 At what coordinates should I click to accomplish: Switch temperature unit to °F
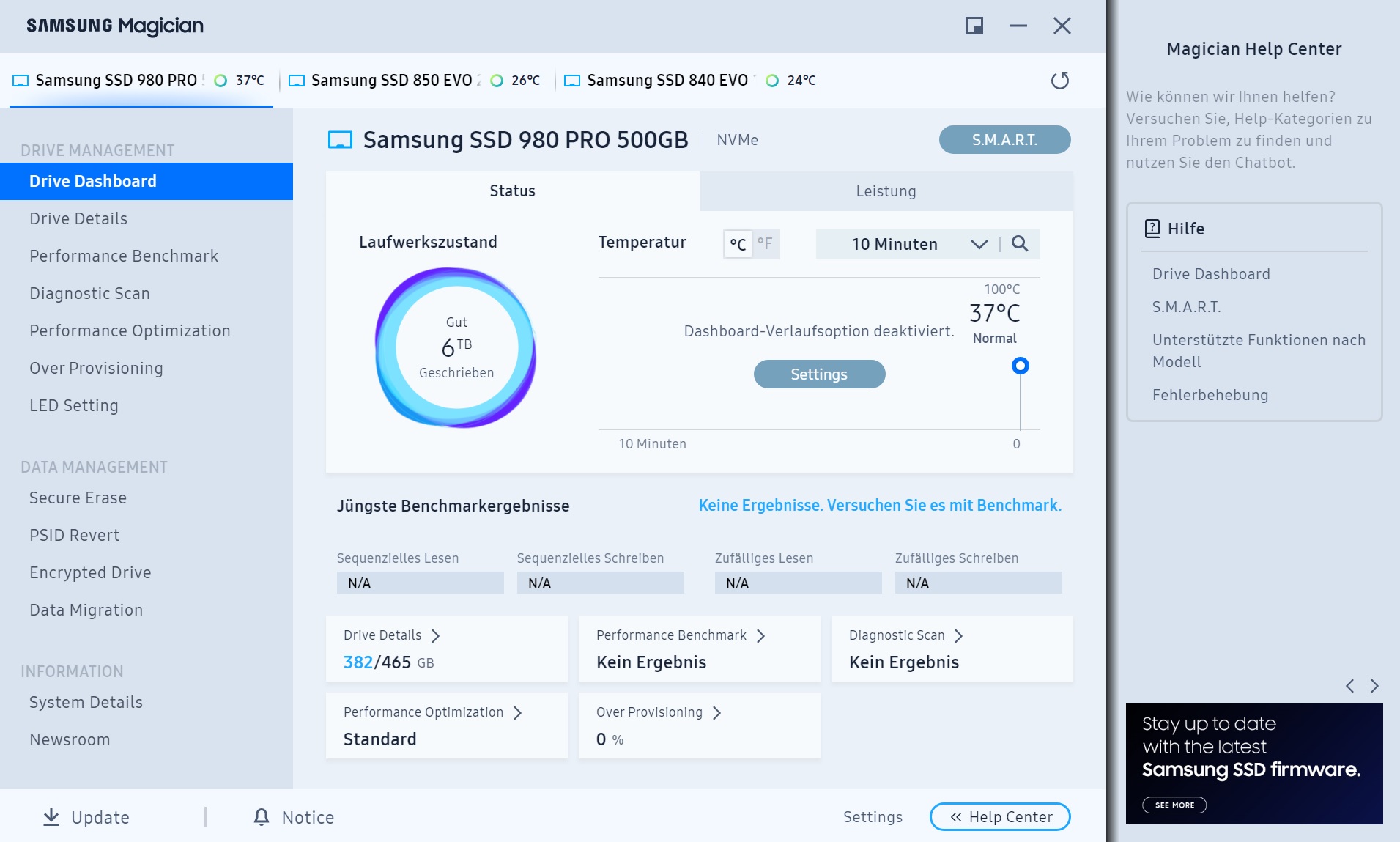[765, 244]
